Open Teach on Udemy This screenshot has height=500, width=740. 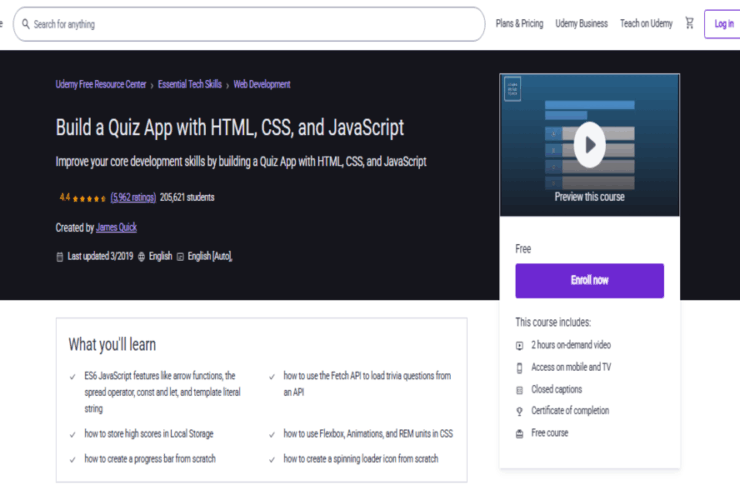point(646,23)
